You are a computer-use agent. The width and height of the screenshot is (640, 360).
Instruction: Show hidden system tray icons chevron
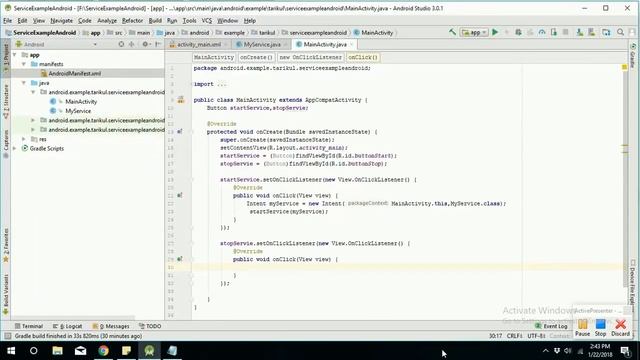click(546, 351)
